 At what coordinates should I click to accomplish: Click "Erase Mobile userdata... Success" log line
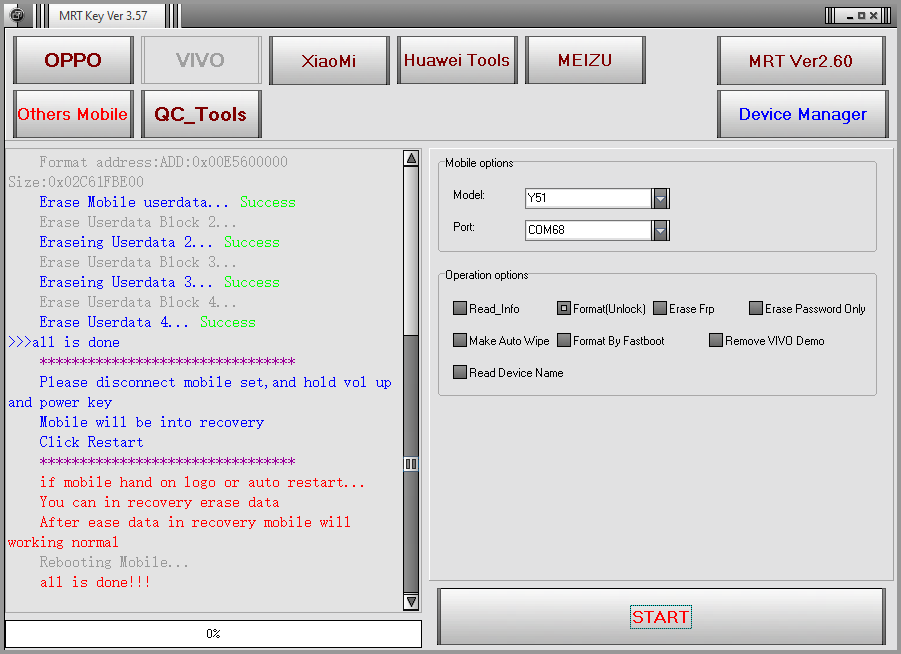click(167, 202)
